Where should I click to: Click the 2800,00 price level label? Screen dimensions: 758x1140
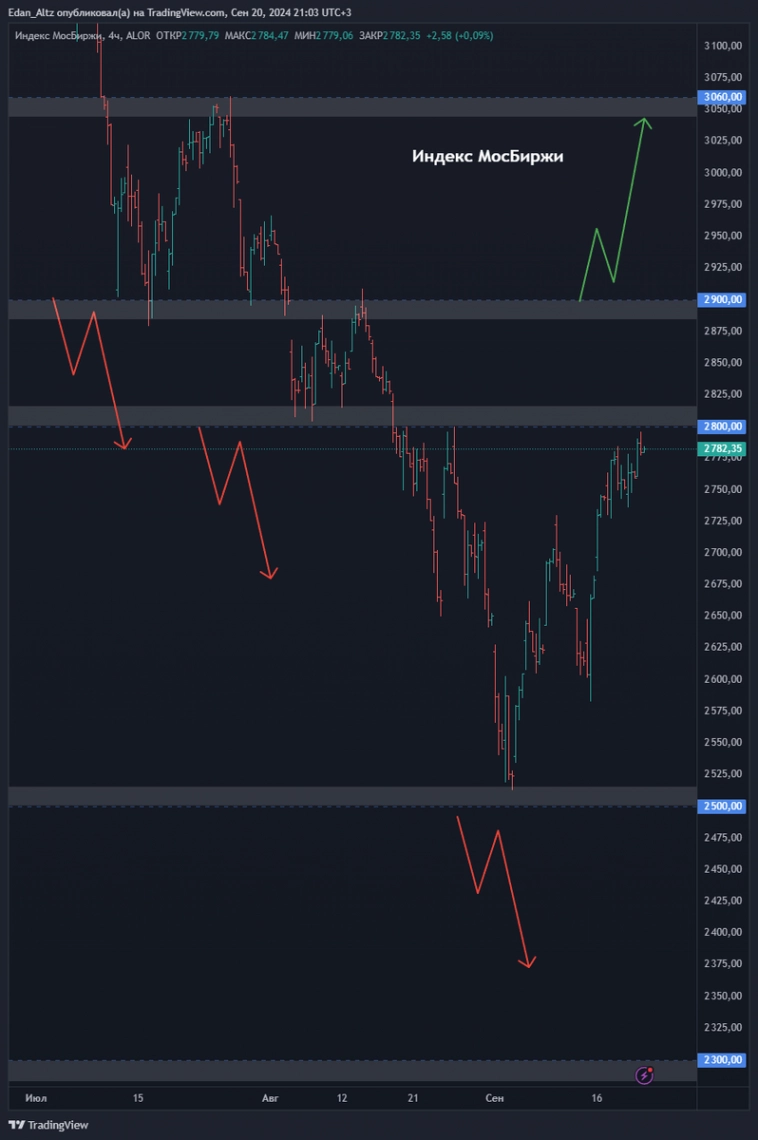point(721,426)
